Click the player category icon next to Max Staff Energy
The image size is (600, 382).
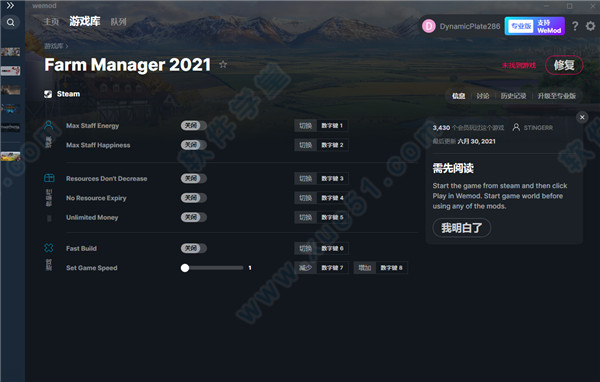49,125
